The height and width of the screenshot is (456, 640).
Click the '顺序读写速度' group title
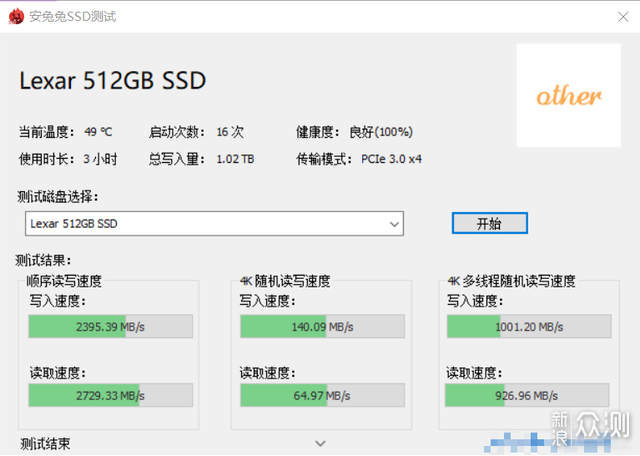(64, 281)
